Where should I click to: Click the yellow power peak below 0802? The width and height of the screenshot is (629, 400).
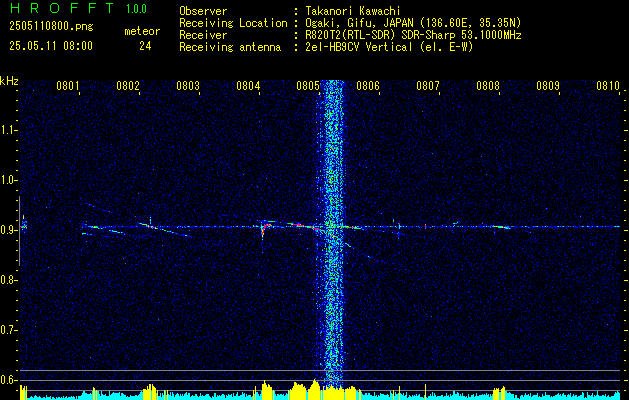pos(150,392)
